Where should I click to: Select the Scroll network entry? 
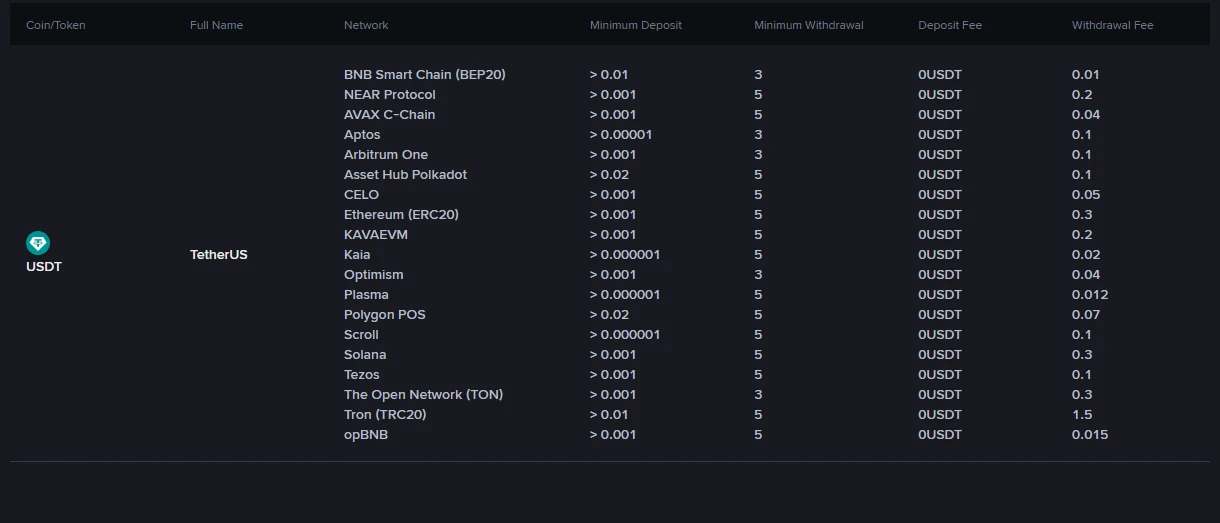point(361,335)
